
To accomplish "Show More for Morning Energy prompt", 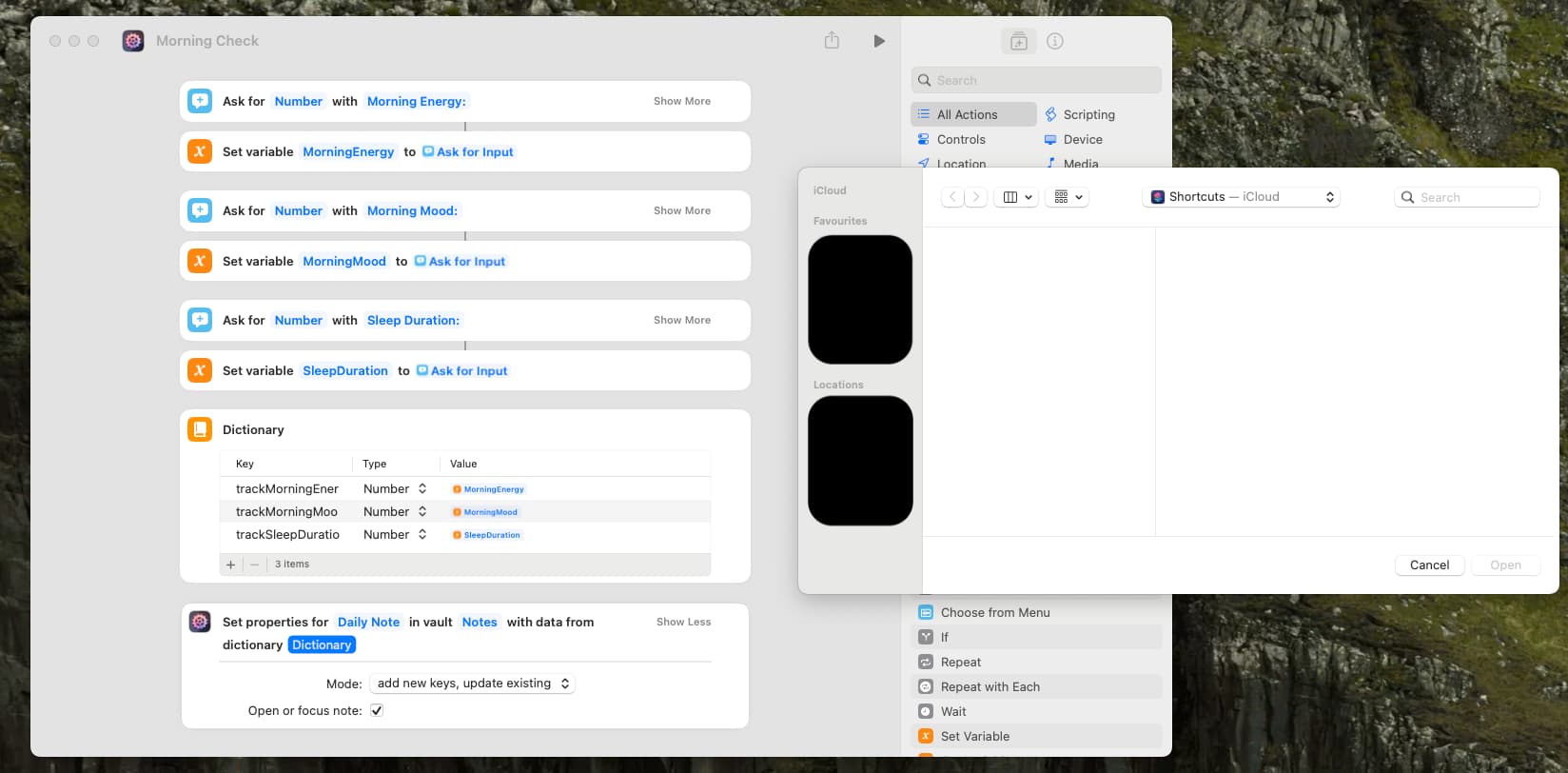I will pos(681,101).
